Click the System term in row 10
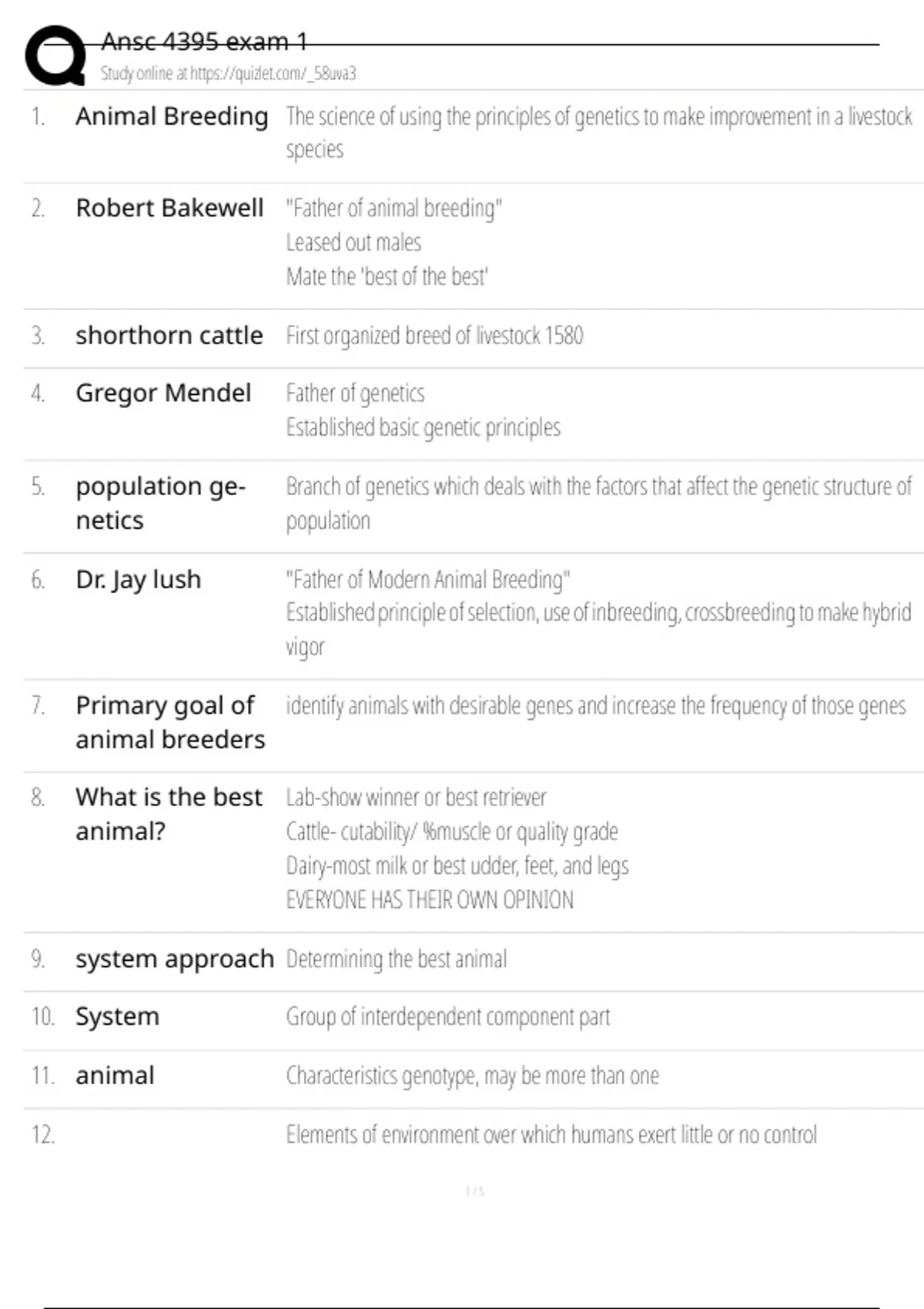 point(117,1017)
